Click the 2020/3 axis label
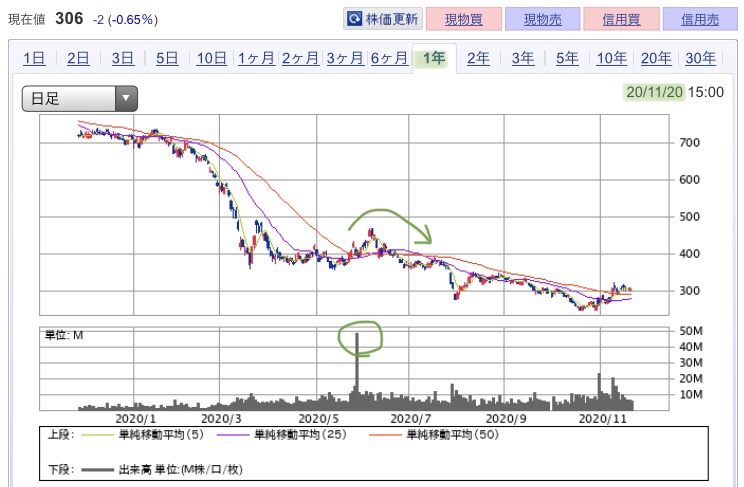This screenshot has width=744, height=487. point(221,419)
